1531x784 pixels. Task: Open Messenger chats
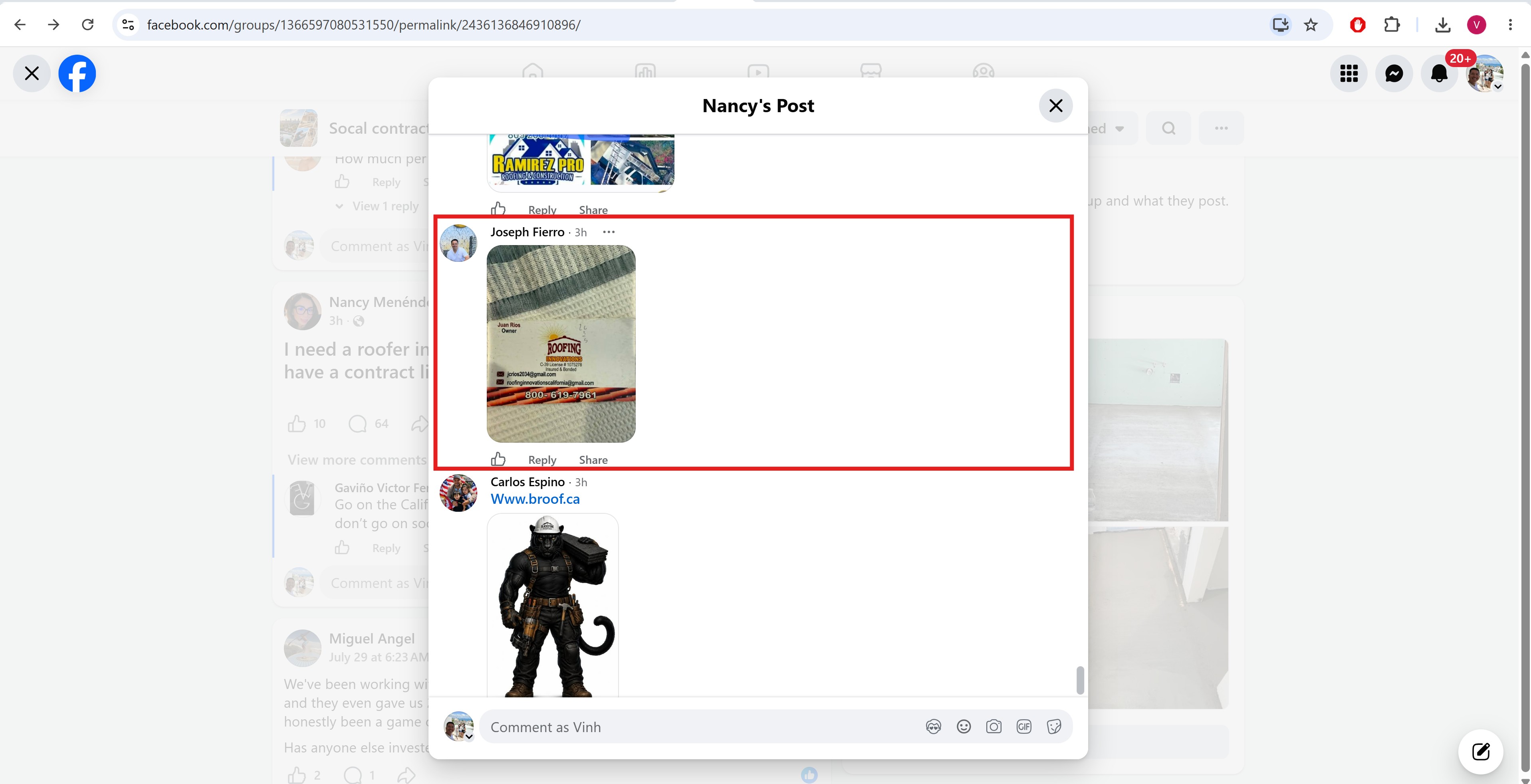click(1394, 73)
